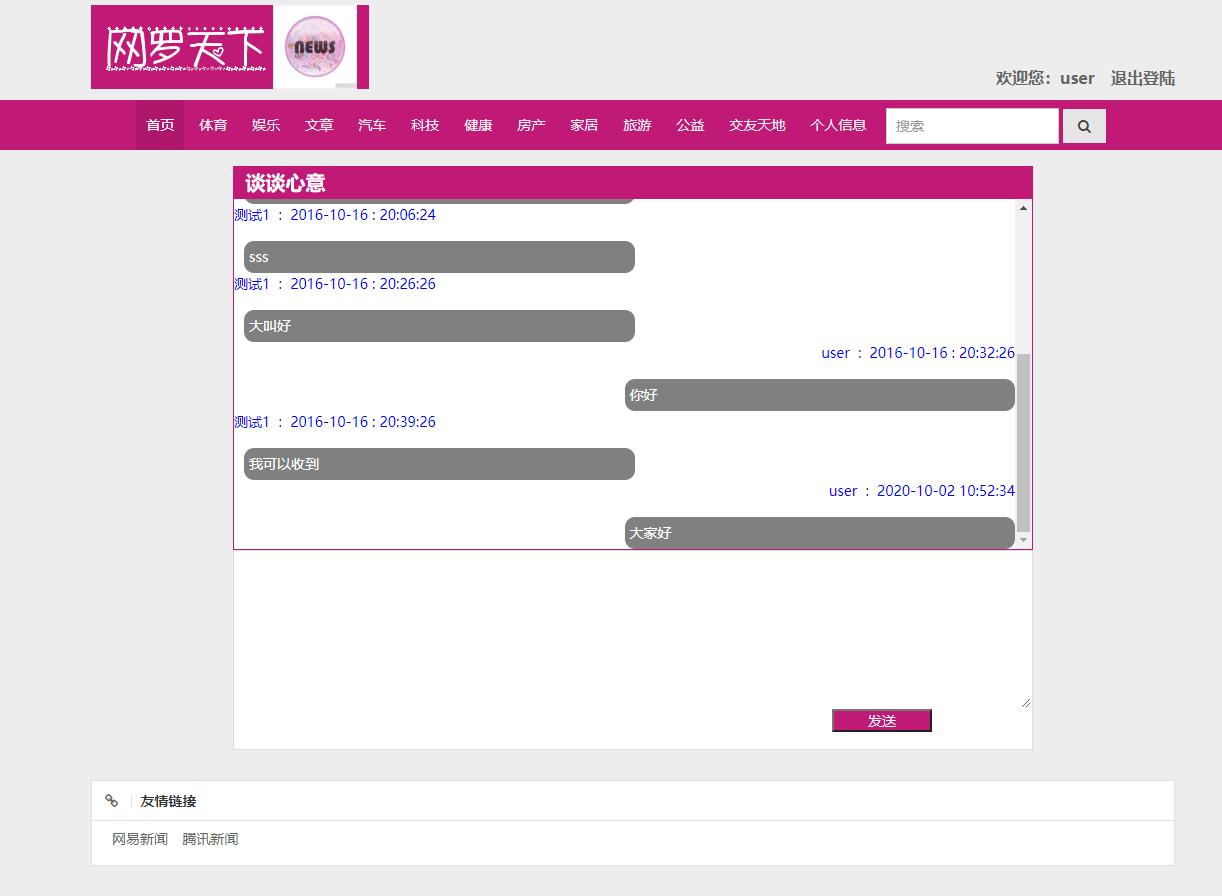The image size is (1222, 896).
Task: Open the 娱乐 section
Action: 266,125
